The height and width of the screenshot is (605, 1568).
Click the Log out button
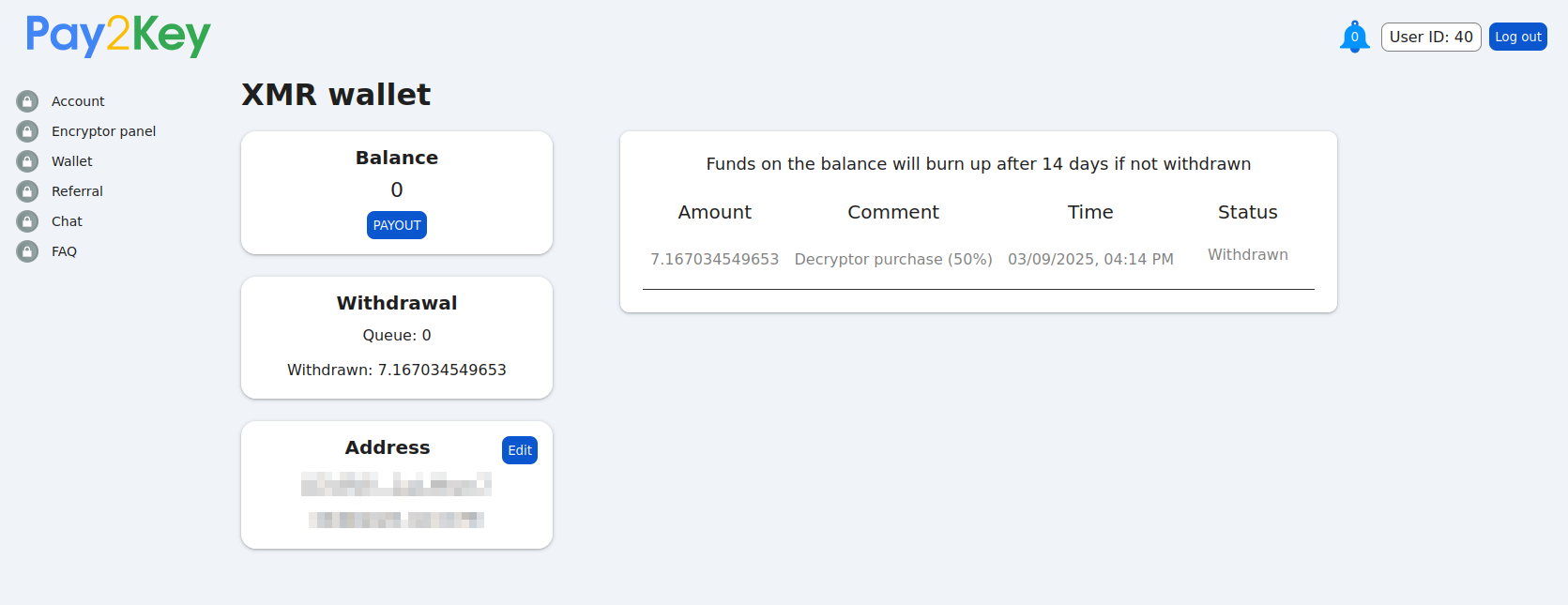pos(1517,37)
